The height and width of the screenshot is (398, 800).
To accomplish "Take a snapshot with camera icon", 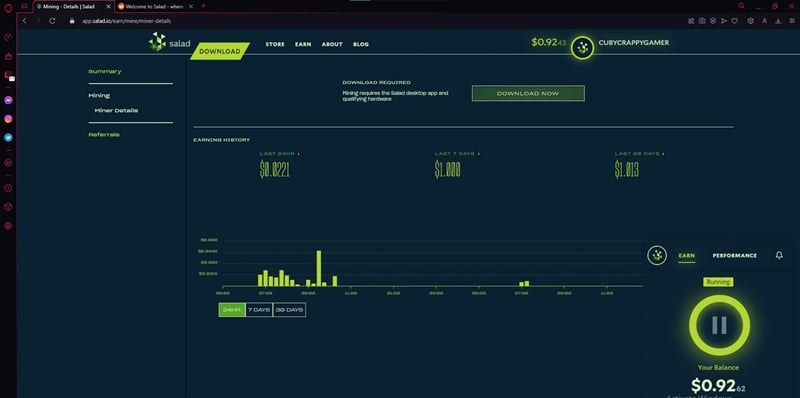I will (x=702, y=21).
